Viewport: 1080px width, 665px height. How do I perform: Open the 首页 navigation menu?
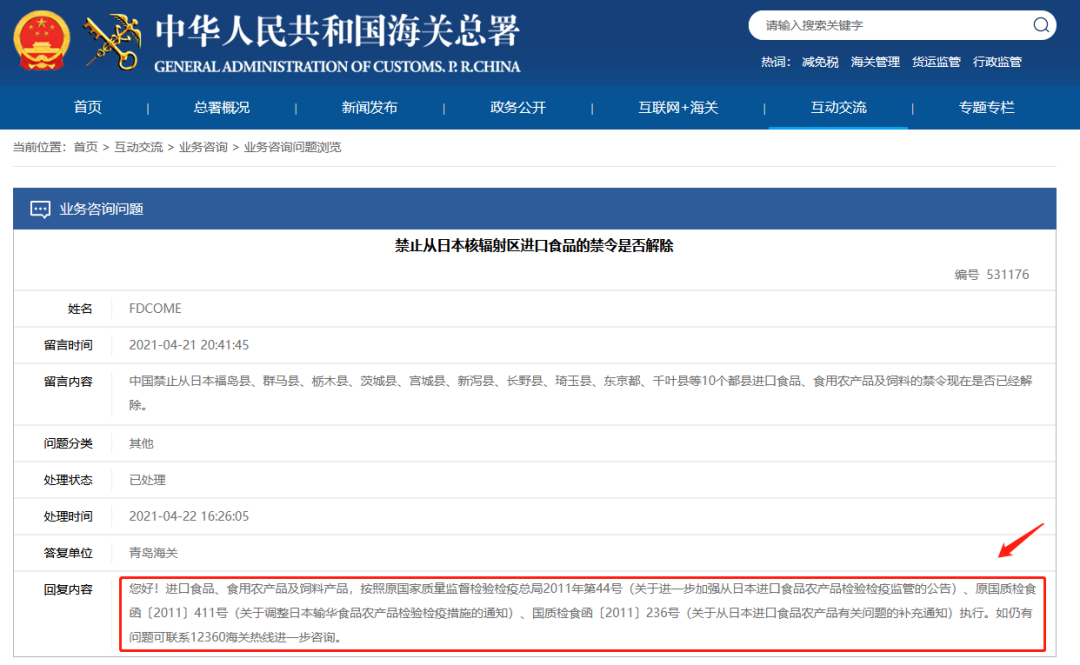click(87, 107)
